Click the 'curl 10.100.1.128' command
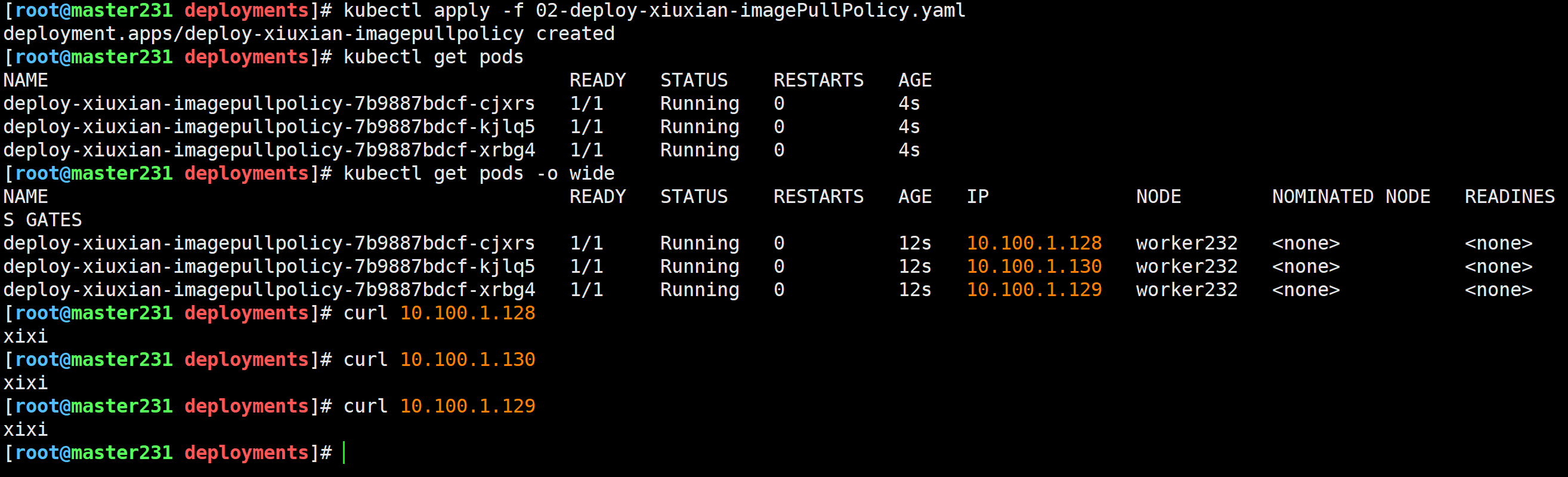Screen dimensions: 1568x477 click(x=440, y=313)
